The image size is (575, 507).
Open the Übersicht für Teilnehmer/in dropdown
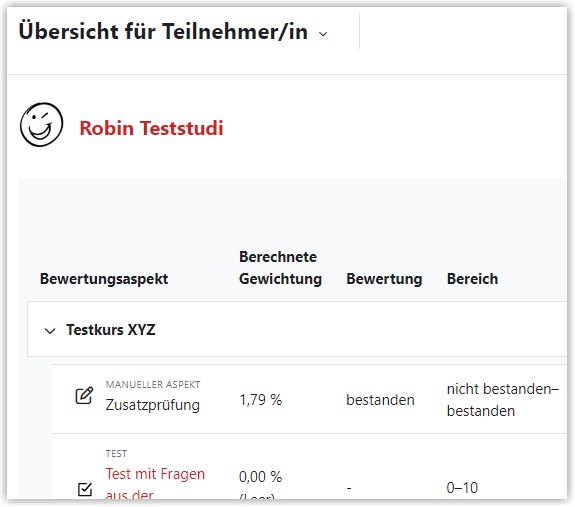click(x=173, y=32)
